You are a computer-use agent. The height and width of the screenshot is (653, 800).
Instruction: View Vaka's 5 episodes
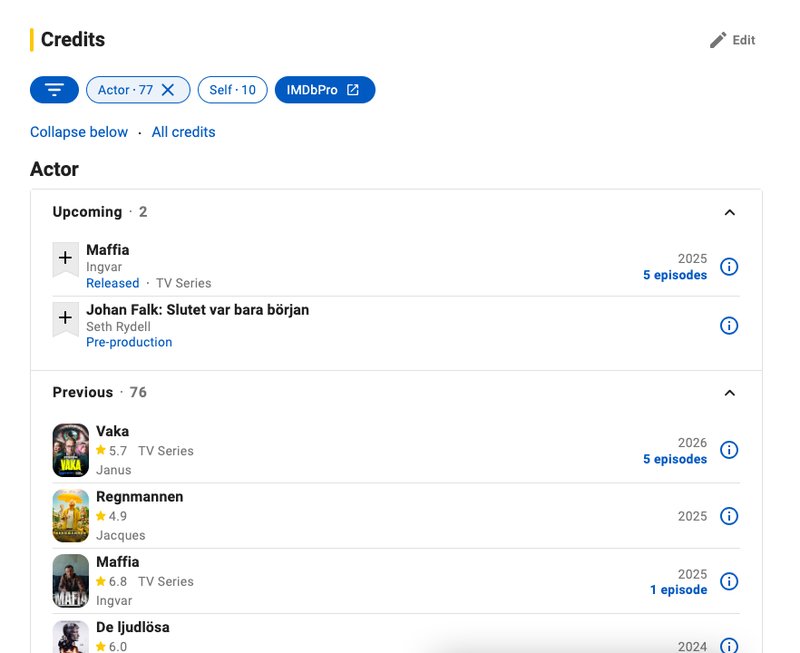pyautogui.click(x=675, y=459)
